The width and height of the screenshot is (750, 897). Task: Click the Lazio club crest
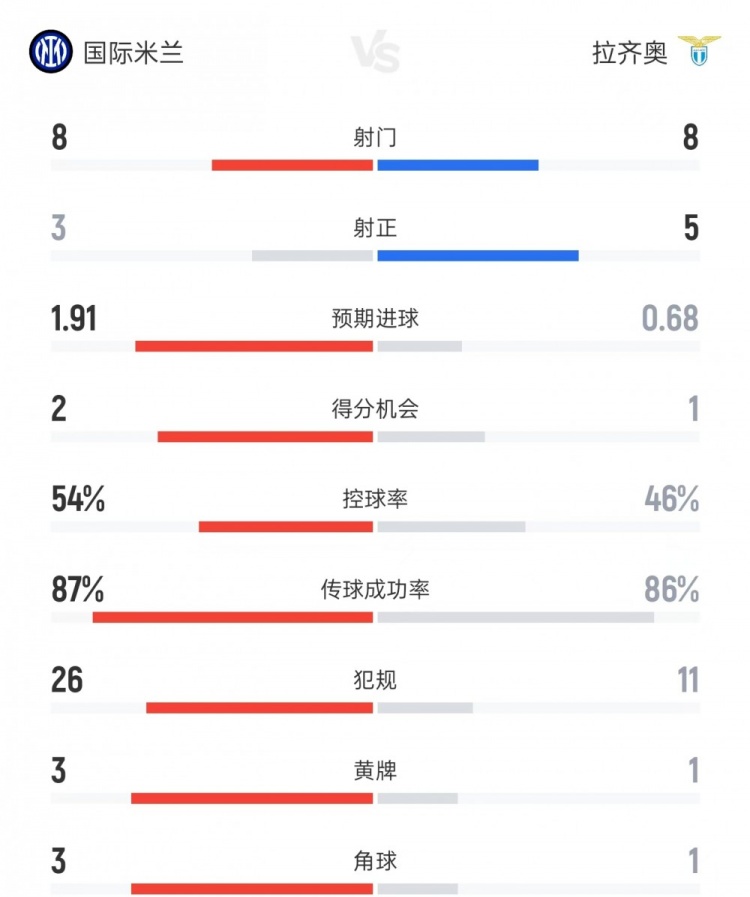[699, 52]
